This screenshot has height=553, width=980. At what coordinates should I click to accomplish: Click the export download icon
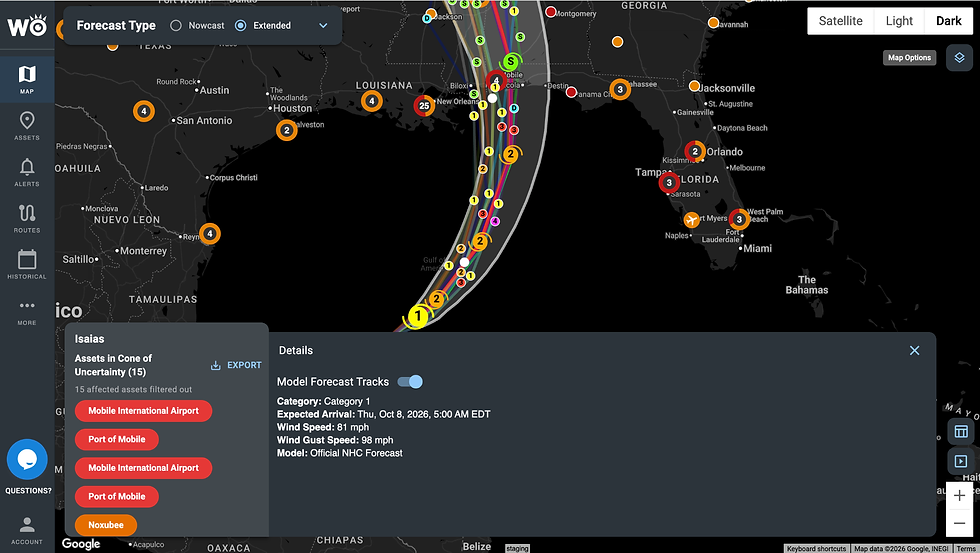point(216,366)
